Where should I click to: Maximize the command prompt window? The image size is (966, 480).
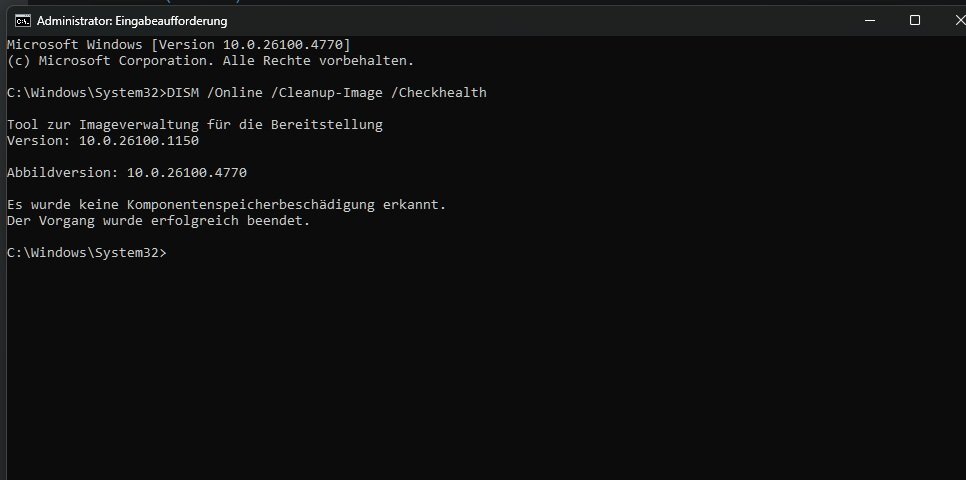pyautogui.click(x=915, y=20)
